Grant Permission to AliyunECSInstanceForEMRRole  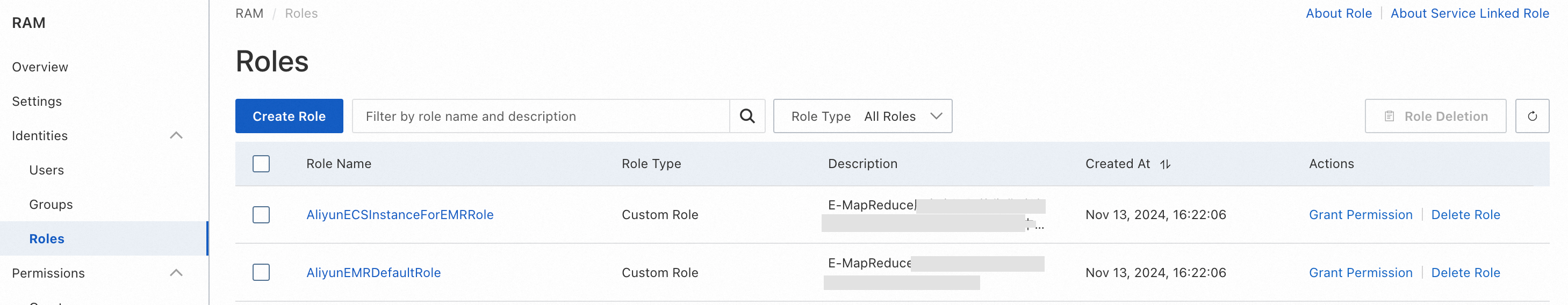pos(1360,215)
